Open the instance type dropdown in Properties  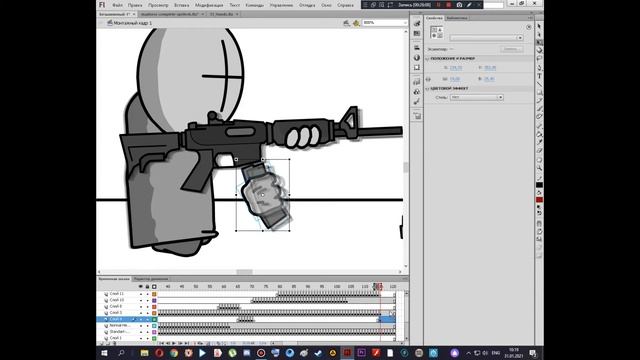(486, 38)
